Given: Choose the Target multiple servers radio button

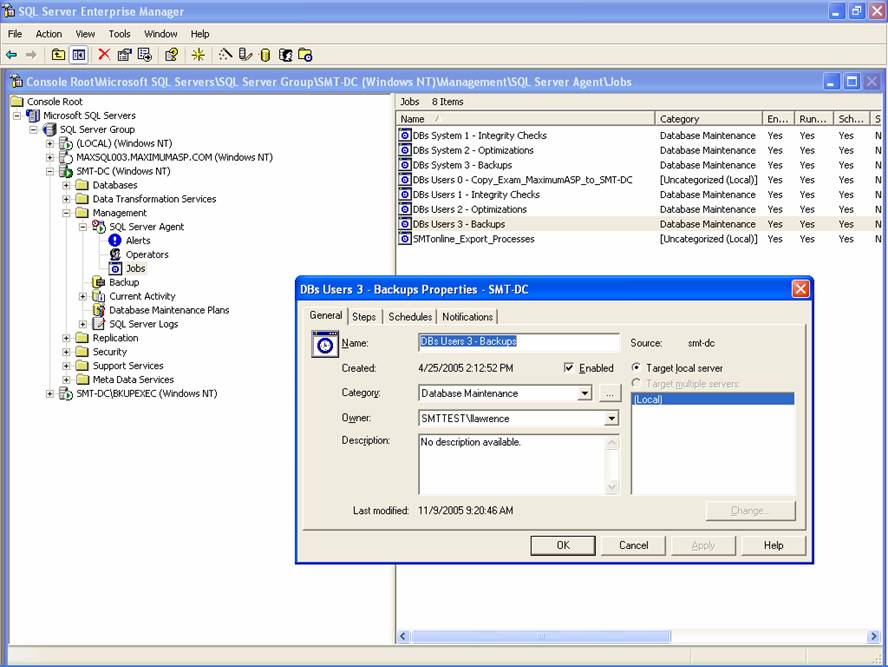Looking at the screenshot, I should [x=636, y=383].
